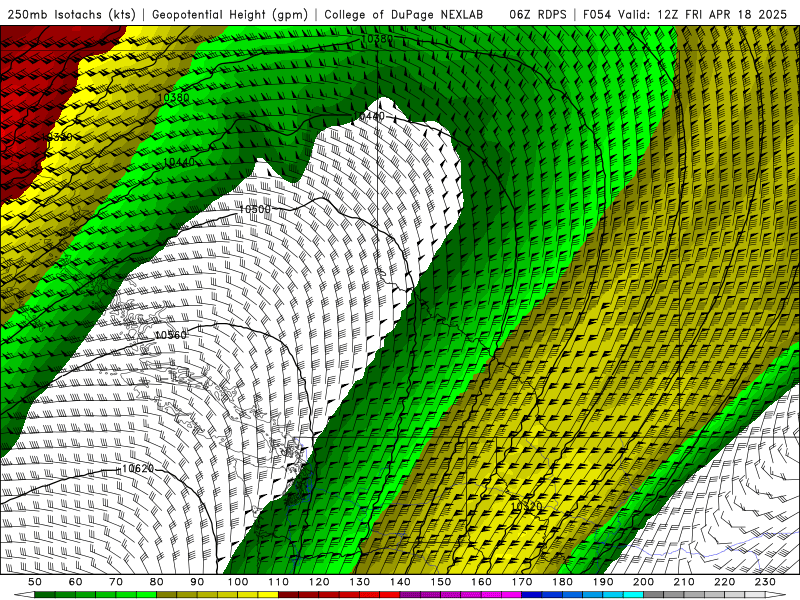Screen dimensions: 800x600
Task: Click the 10440 contour label touching the white area's tip
Action: click(369, 116)
